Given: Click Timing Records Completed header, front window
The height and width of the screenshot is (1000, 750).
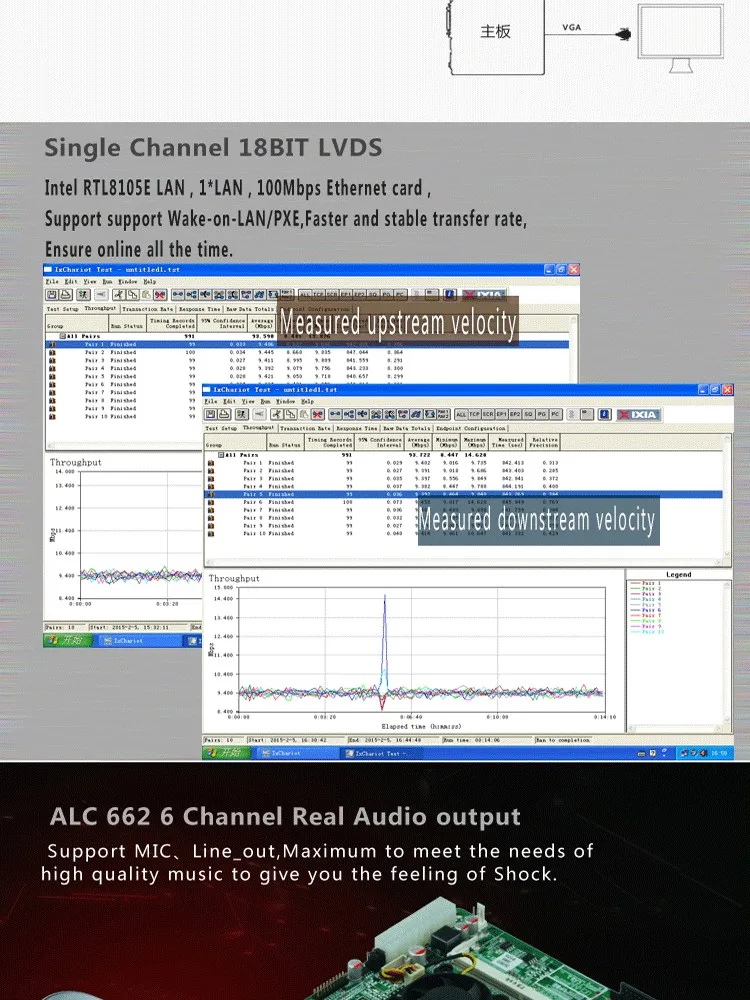Looking at the screenshot, I should pos(330,443).
